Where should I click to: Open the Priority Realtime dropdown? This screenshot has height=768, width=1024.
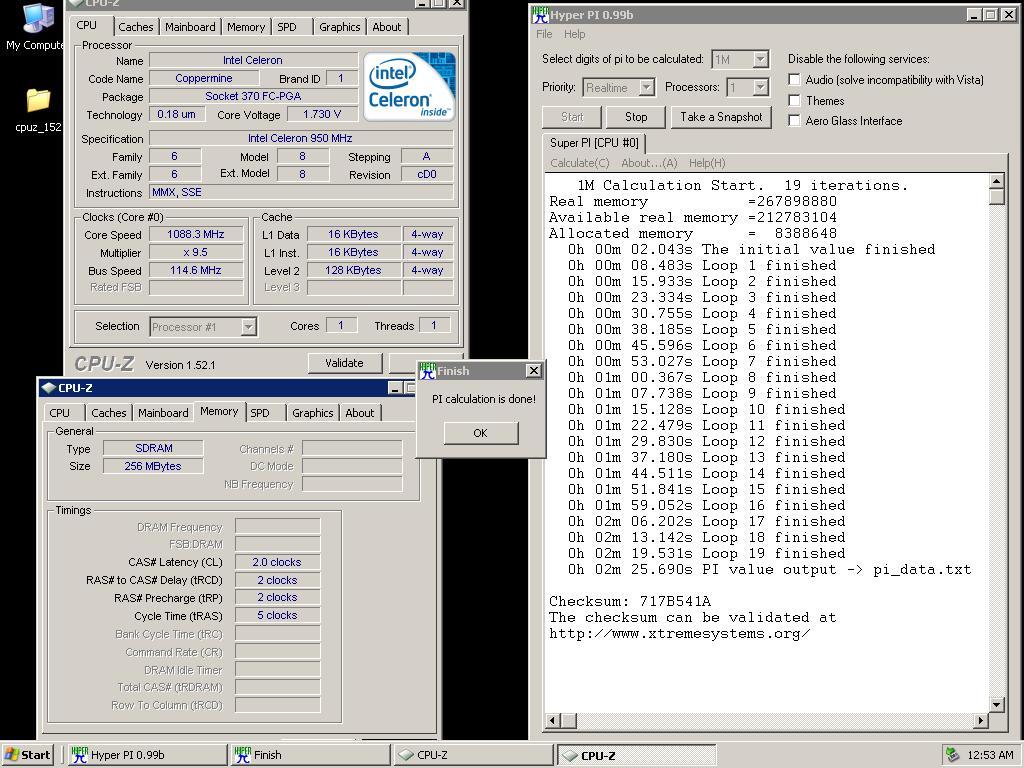point(646,87)
